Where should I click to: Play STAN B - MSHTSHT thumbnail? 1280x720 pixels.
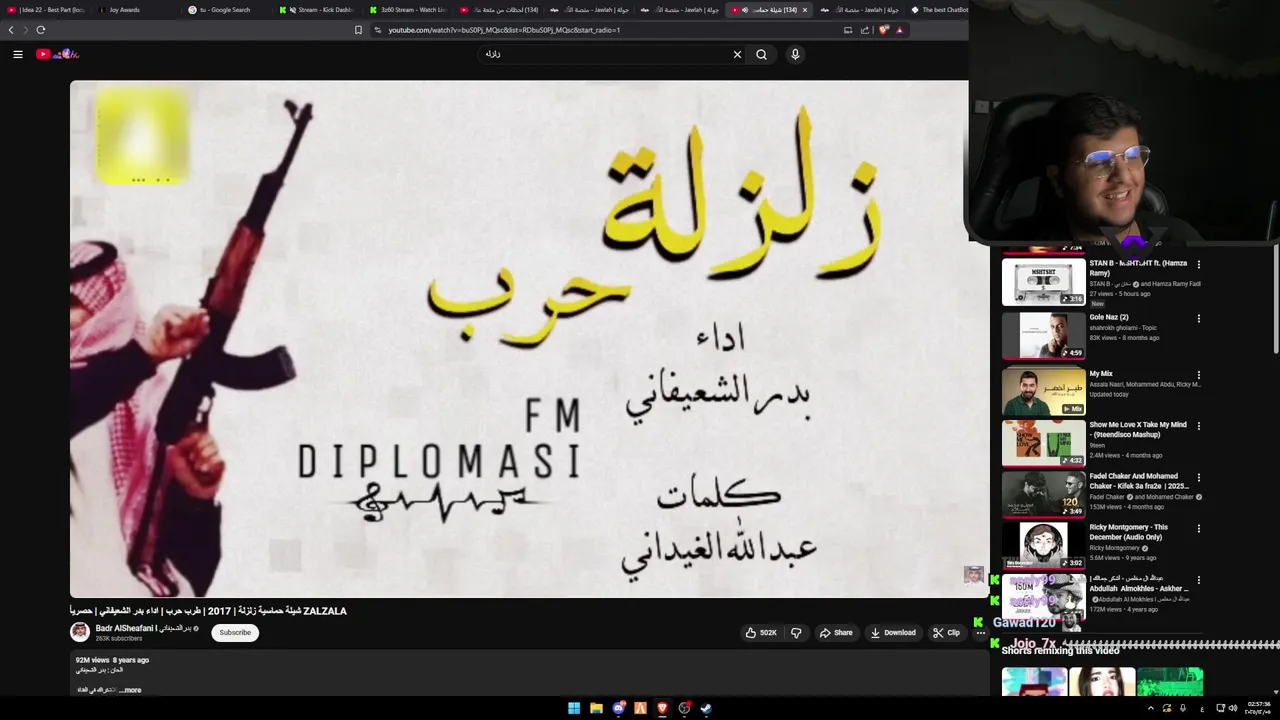[x=1043, y=283]
